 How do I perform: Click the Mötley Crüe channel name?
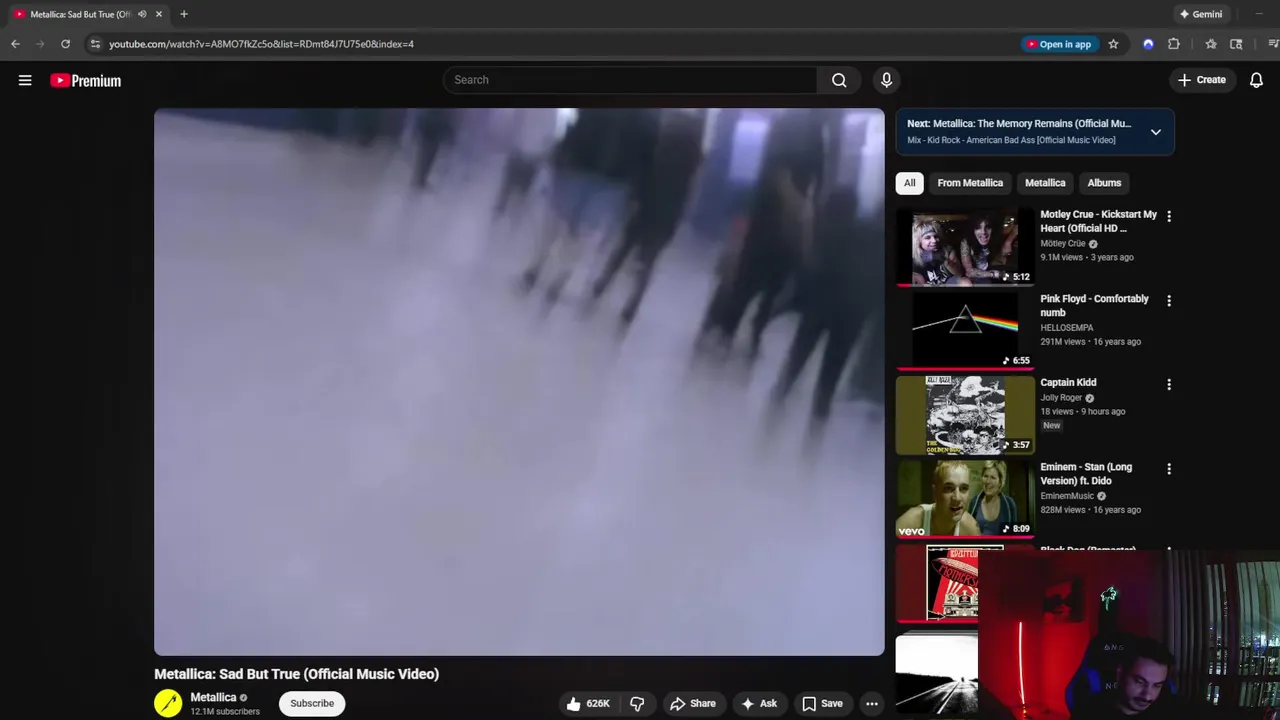click(x=1062, y=244)
